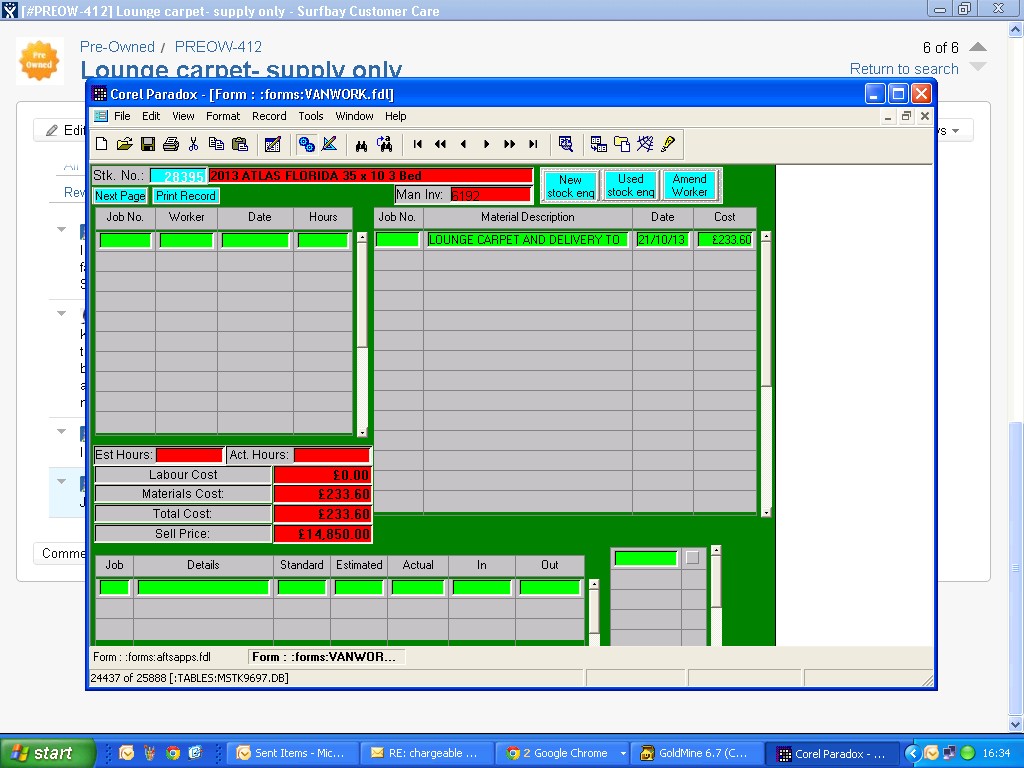Collapse the first comment triangle in Surfbay page

[x=62, y=229]
